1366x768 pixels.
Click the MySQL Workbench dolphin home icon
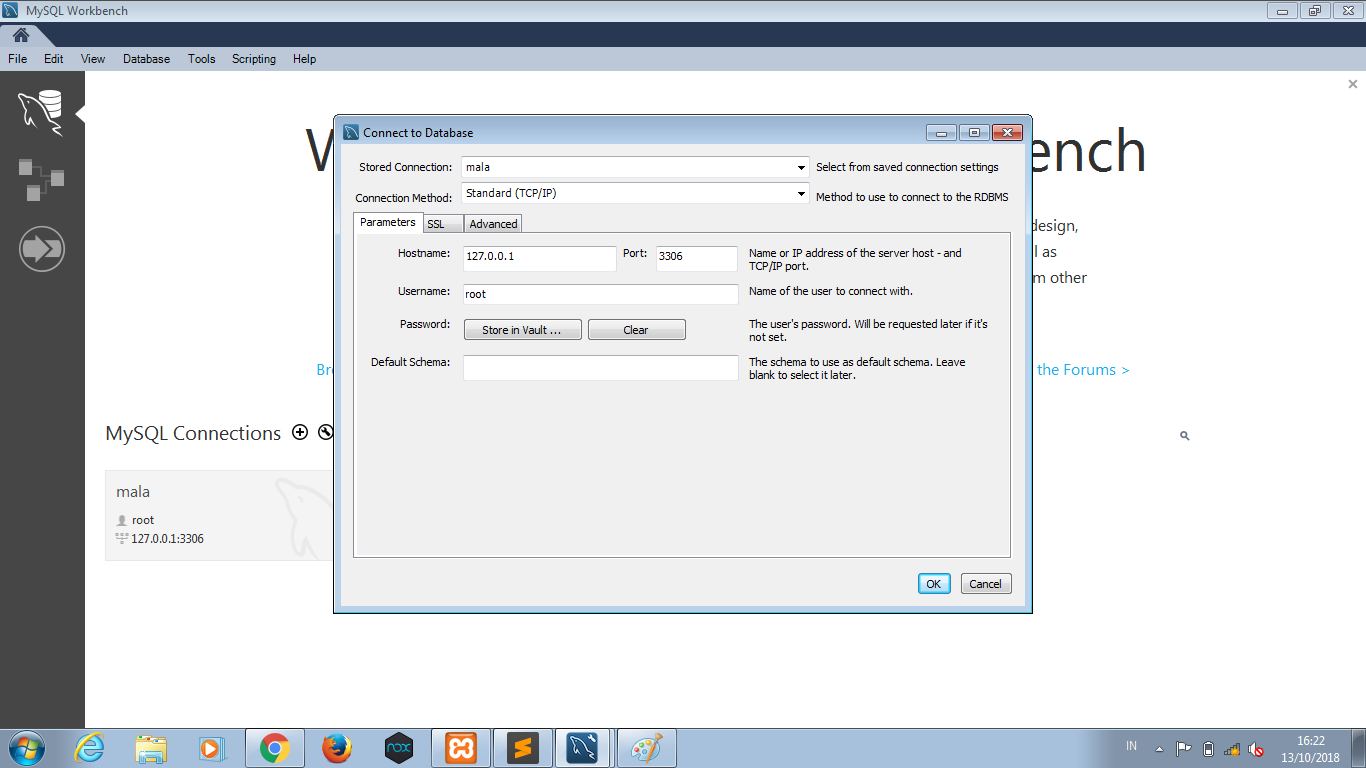coord(41,111)
